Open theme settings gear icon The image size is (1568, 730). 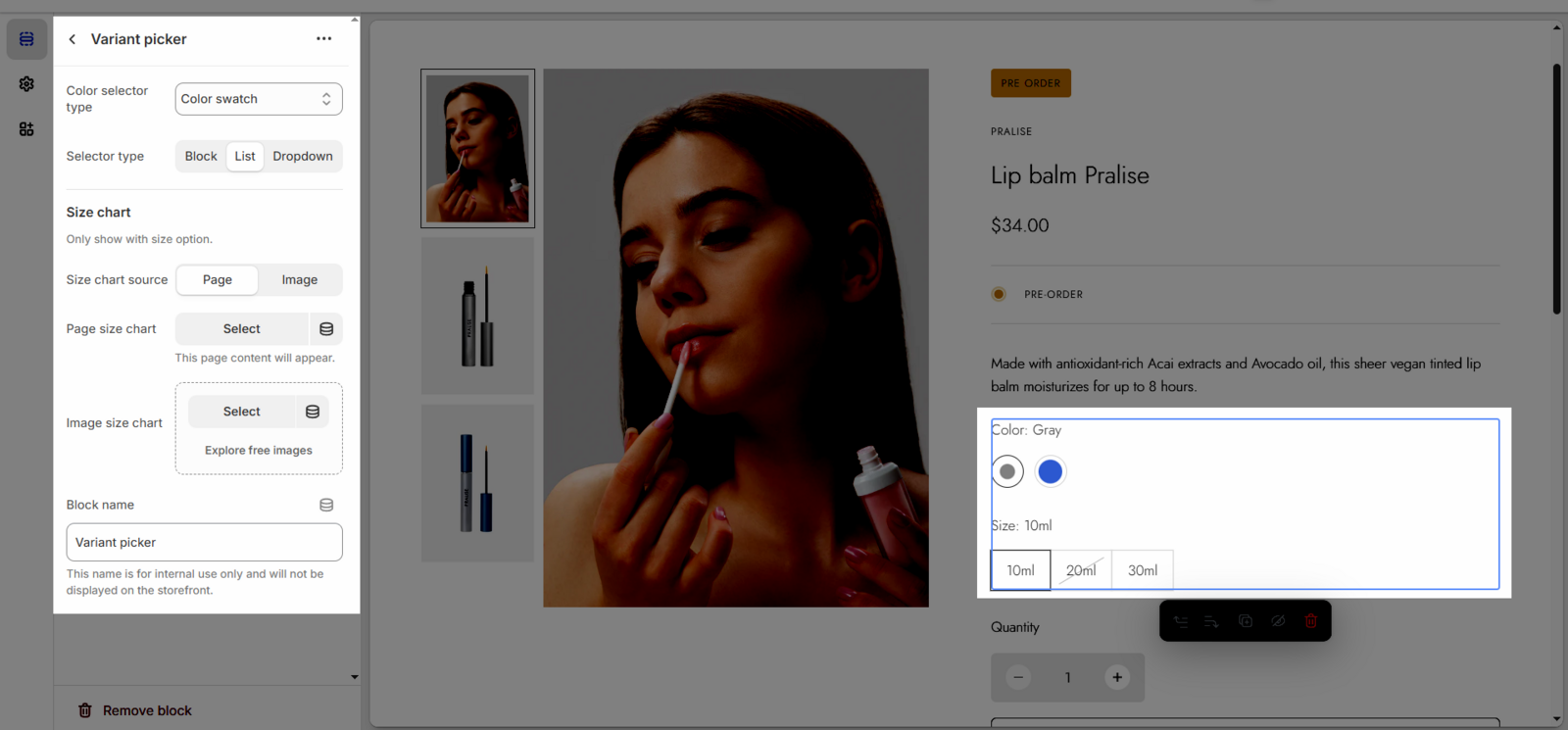coord(26,84)
